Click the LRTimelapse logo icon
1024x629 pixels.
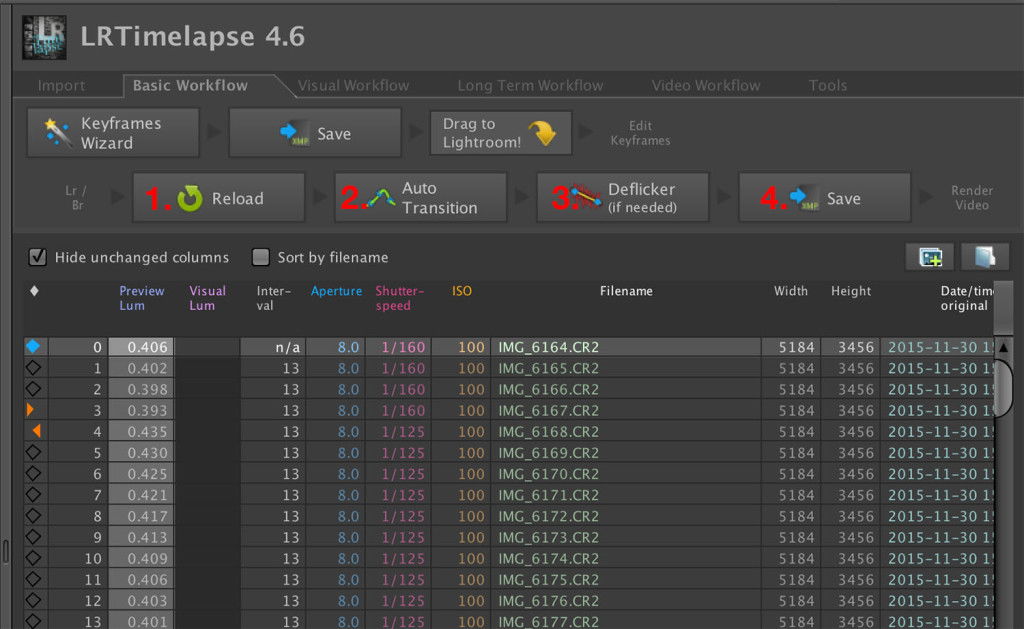44,37
